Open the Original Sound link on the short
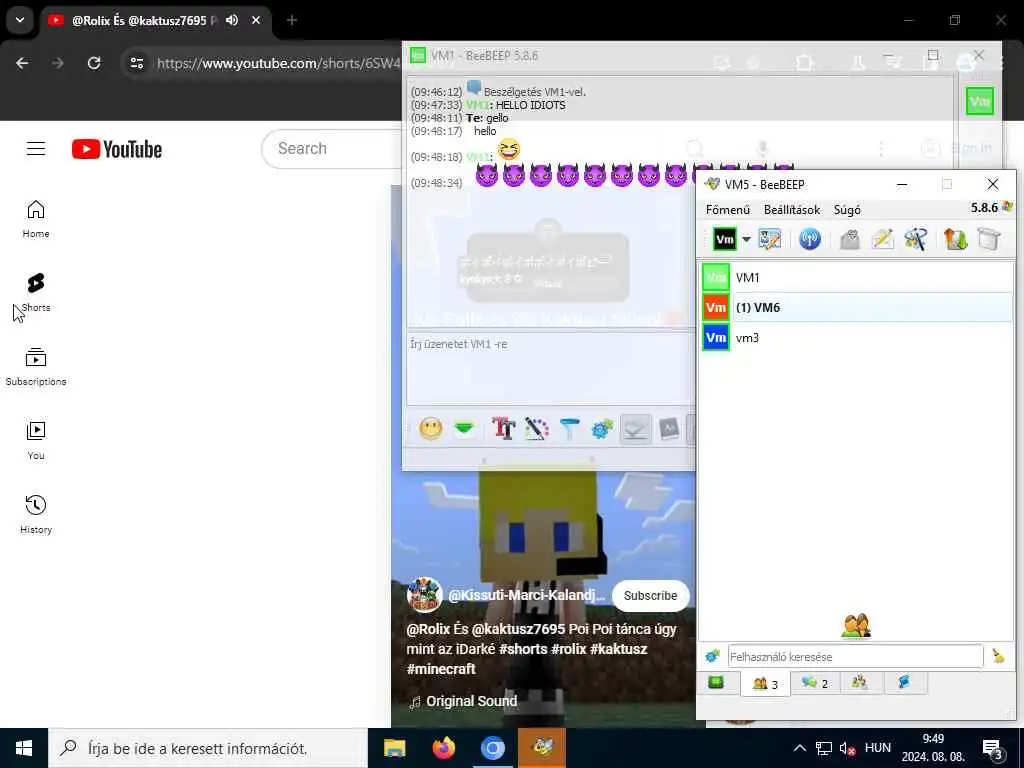Screen dimensions: 1024x768 (472, 701)
